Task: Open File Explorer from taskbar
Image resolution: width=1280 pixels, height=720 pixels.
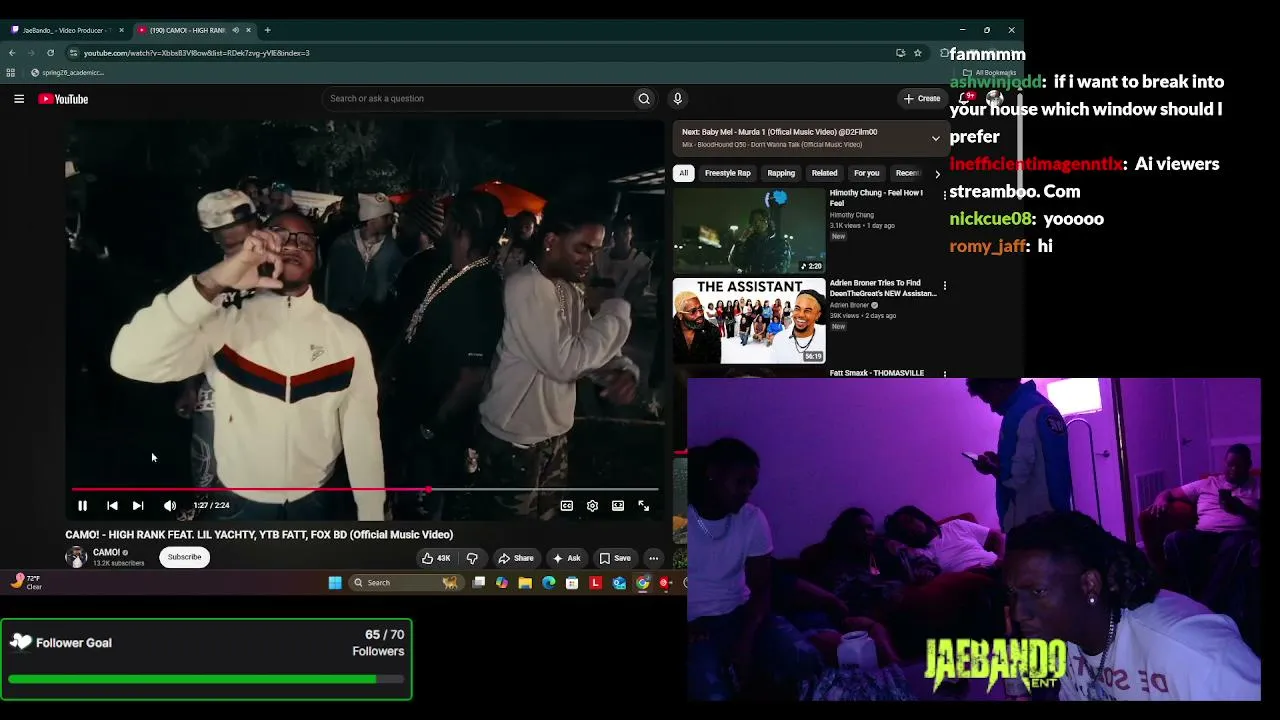Action: 525,583
